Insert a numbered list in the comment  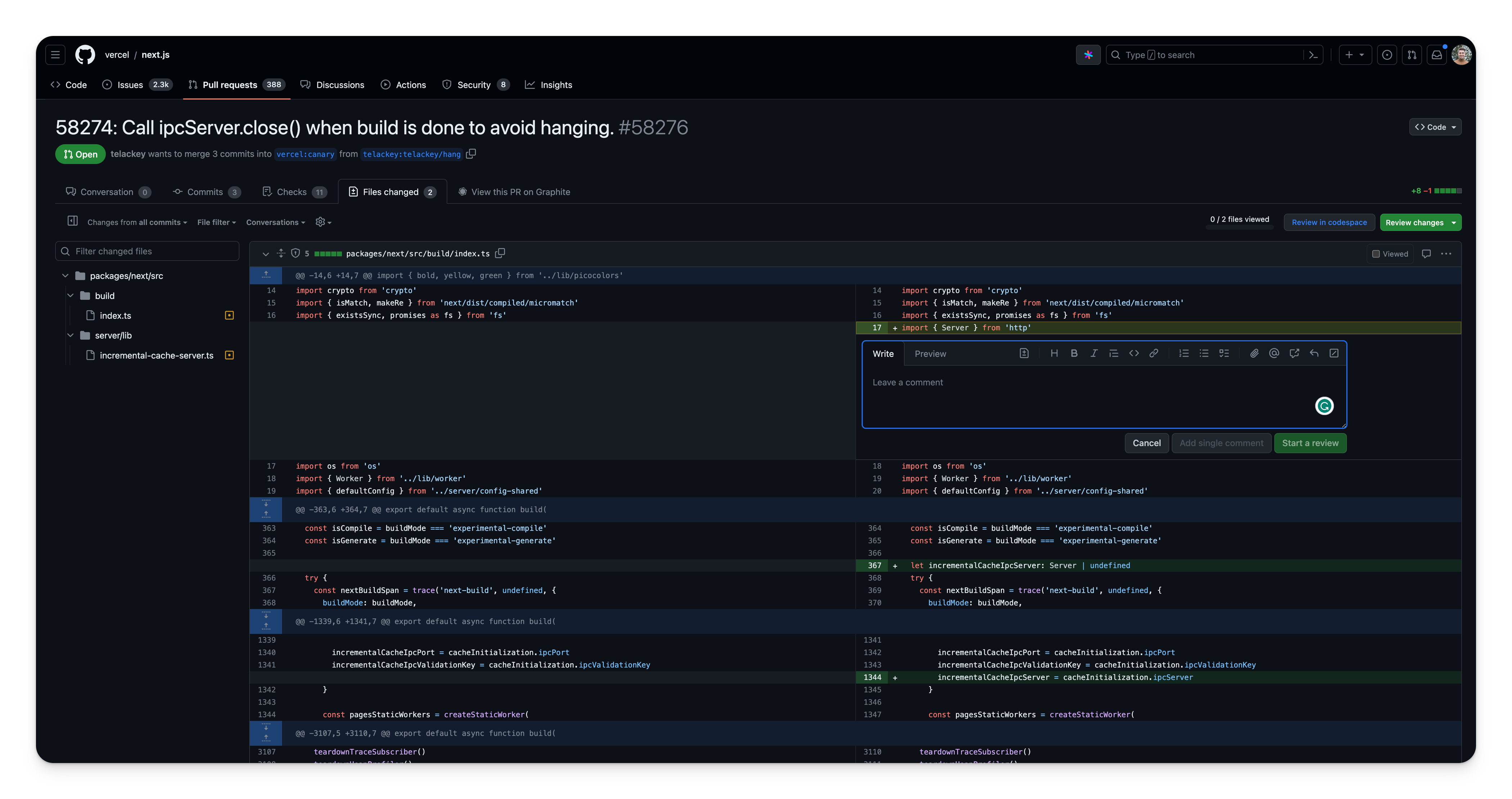coord(1183,353)
